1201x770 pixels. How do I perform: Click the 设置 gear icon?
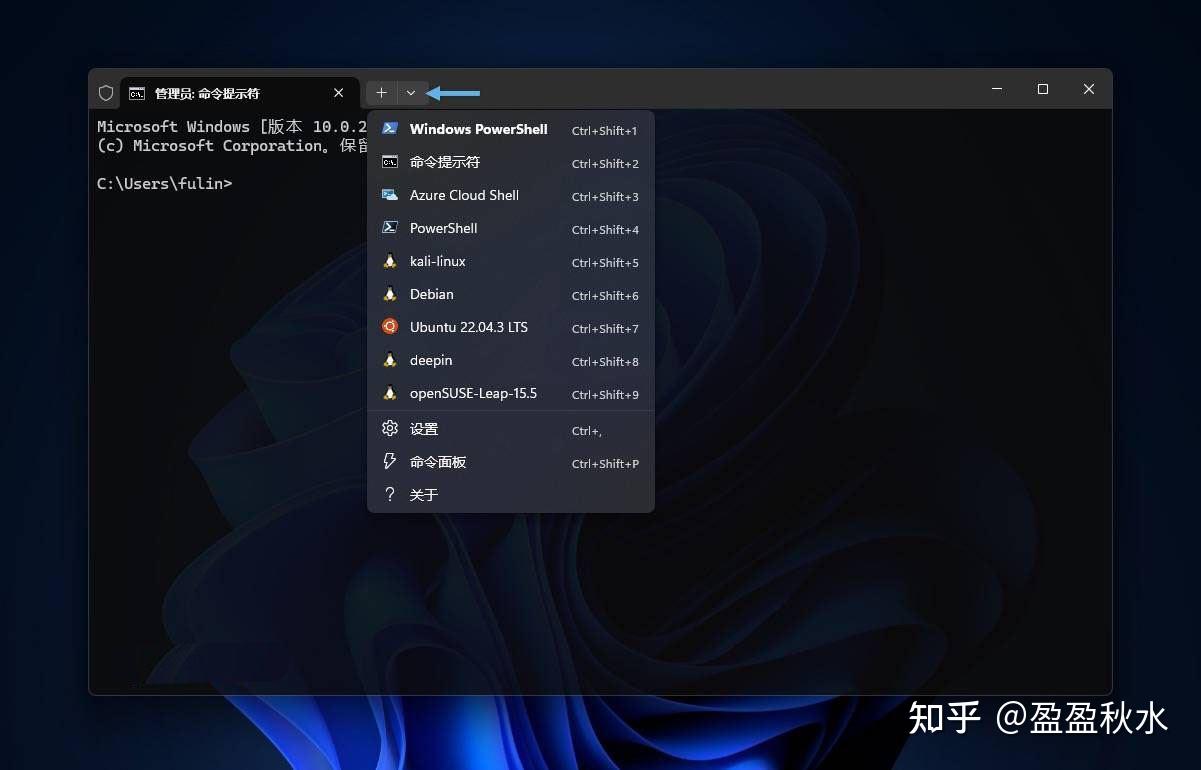[390, 428]
